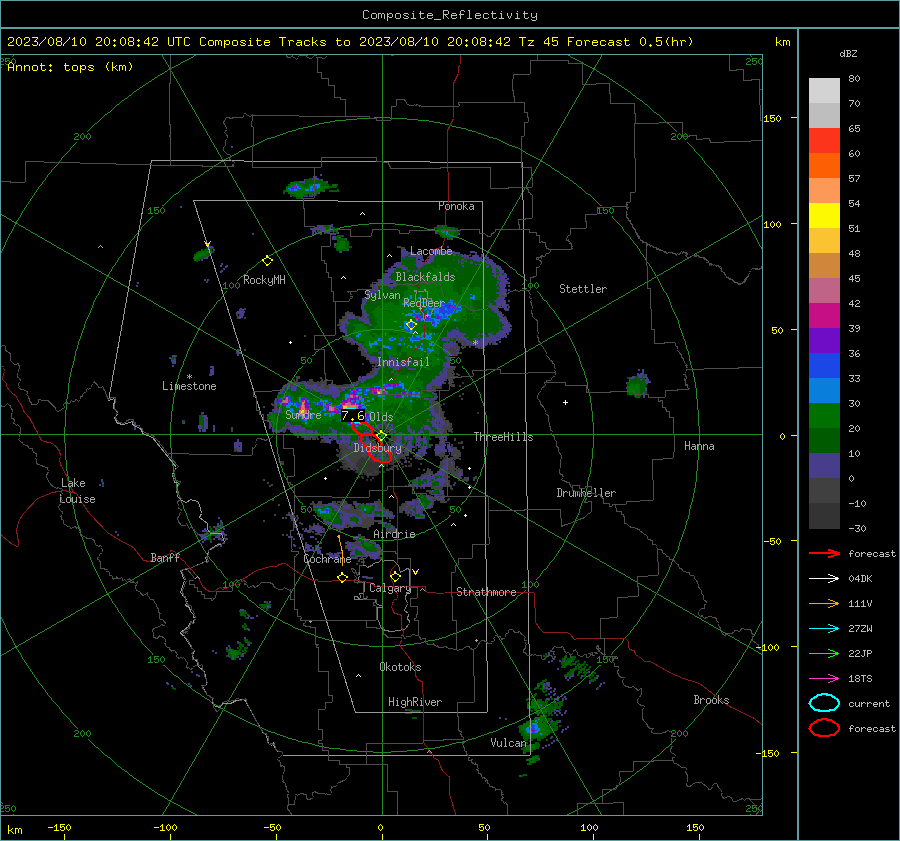The image size is (900, 841).
Task: Click the Stettler city label
Action: [x=583, y=289]
